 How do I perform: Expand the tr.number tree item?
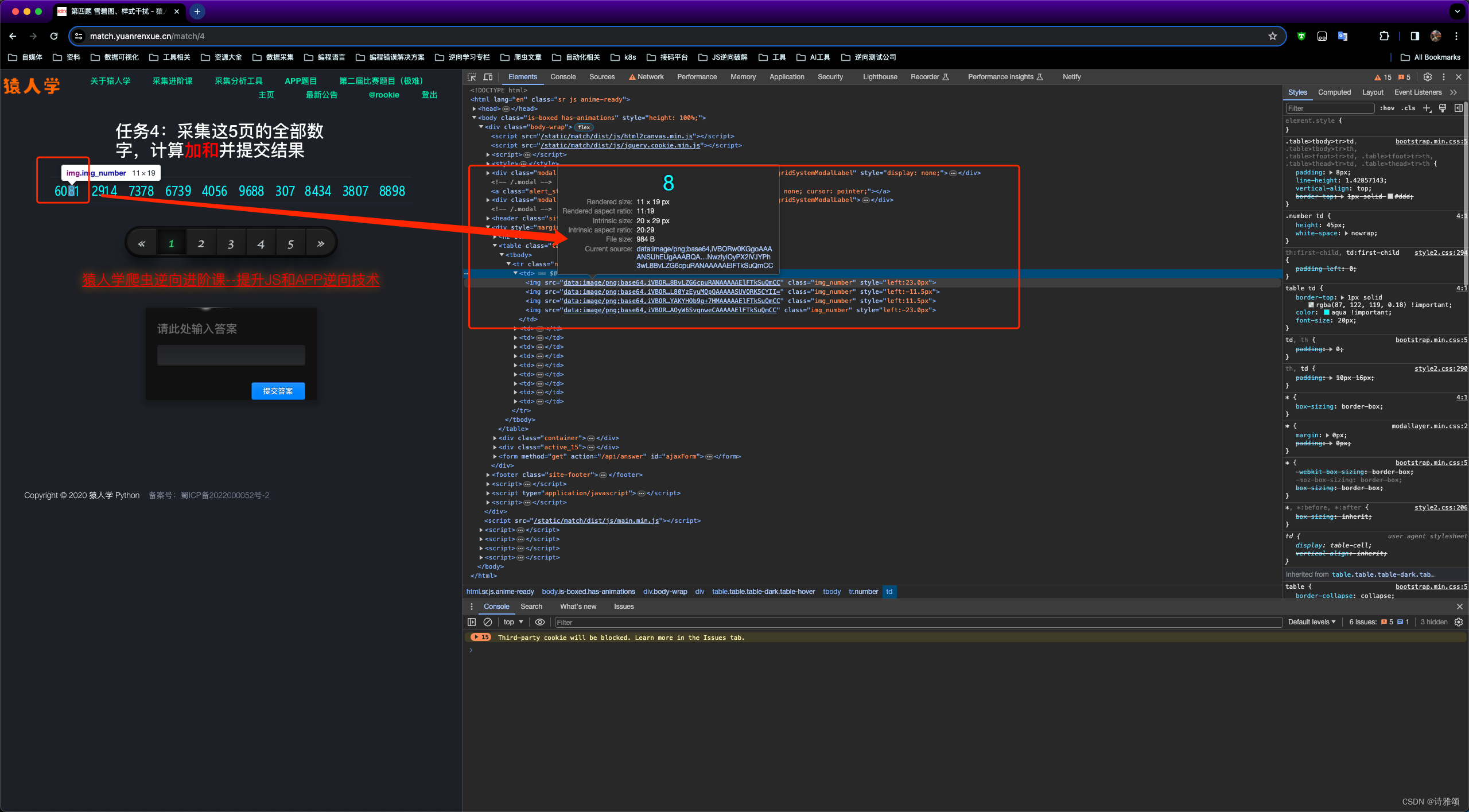pyautogui.click(x=502, y=264)
